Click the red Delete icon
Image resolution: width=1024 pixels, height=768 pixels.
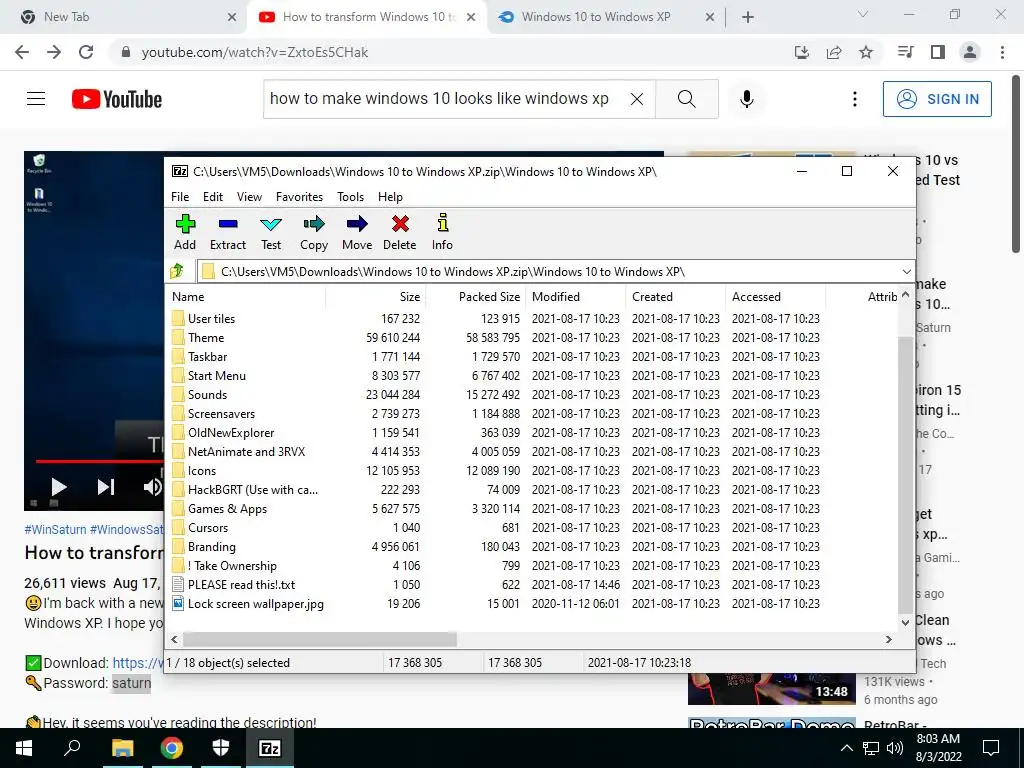coord(400,232)
